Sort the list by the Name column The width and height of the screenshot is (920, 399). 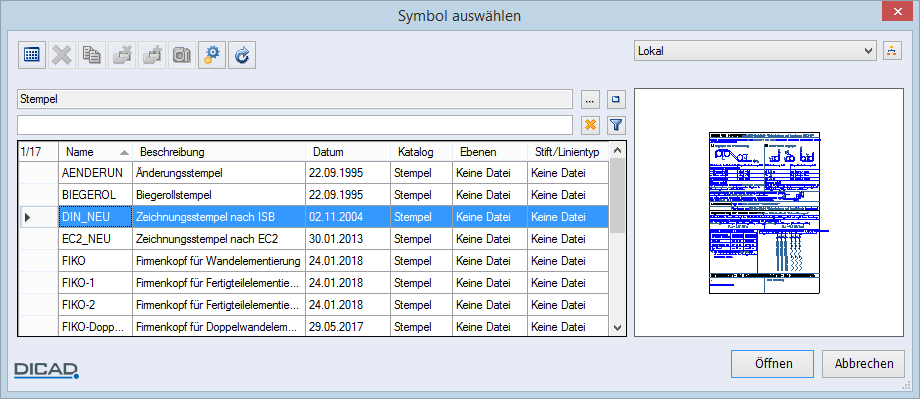(x=96, y=152)
